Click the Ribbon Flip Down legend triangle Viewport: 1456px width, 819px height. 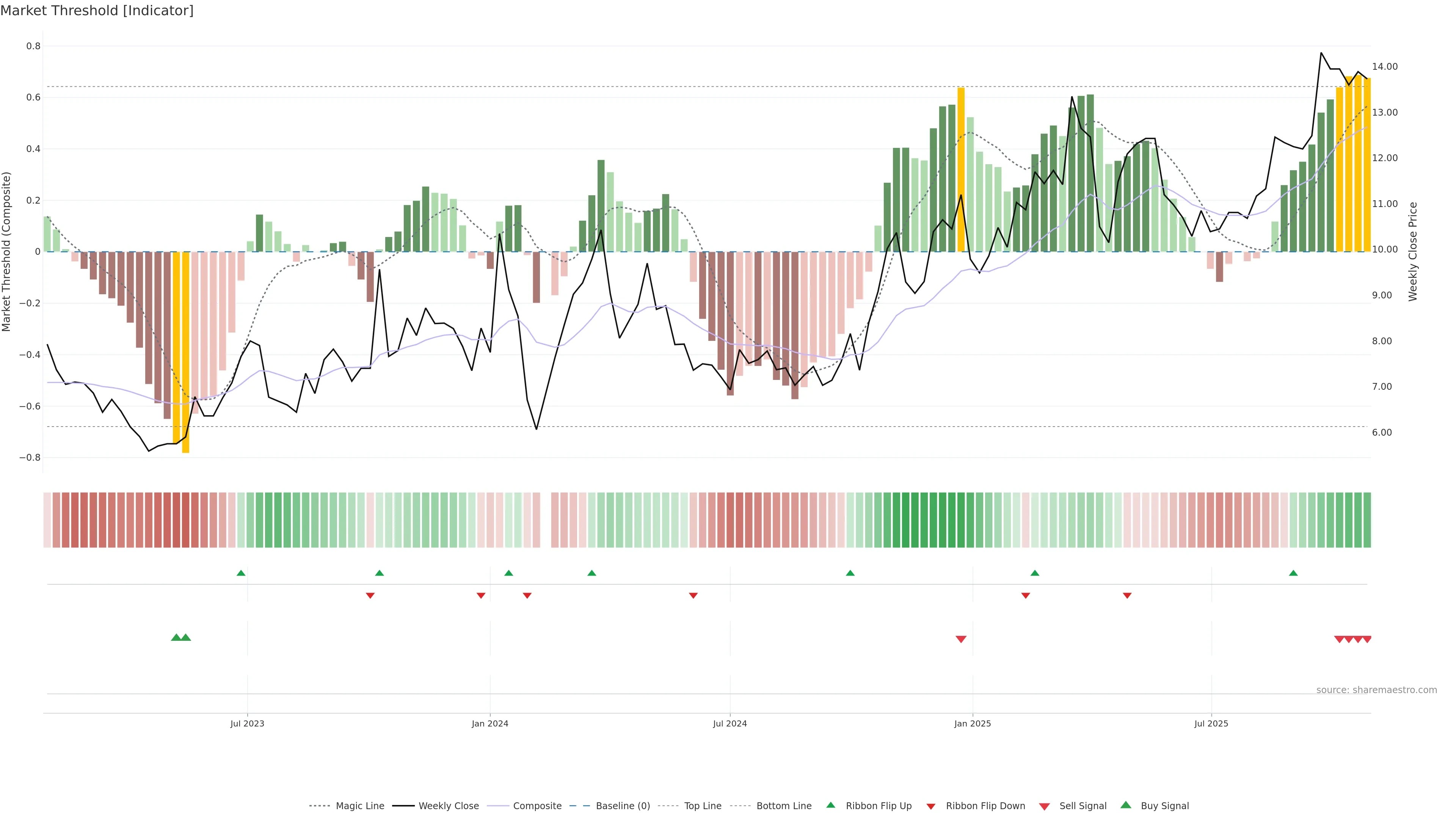931,806
